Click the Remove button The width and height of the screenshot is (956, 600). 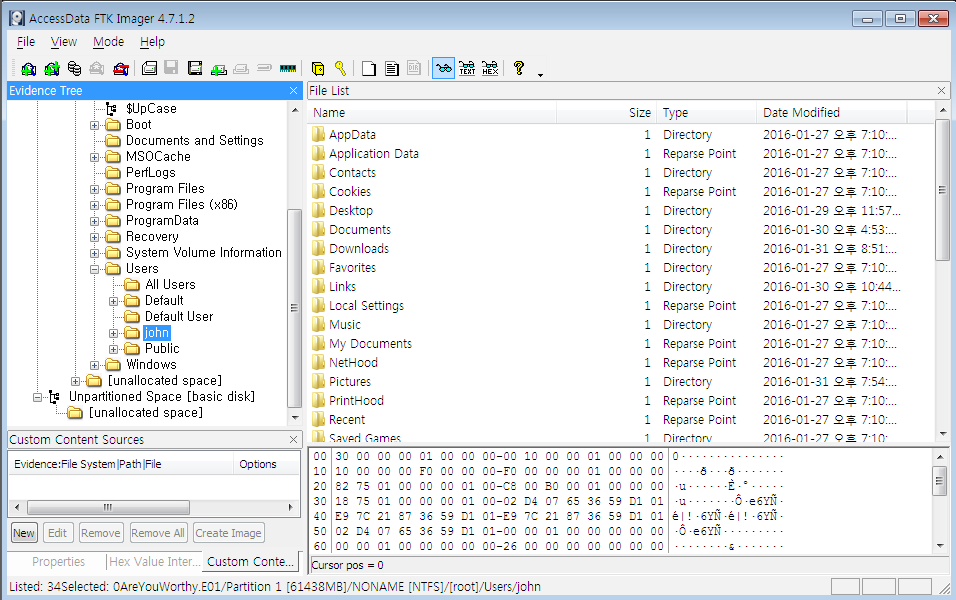101,533
